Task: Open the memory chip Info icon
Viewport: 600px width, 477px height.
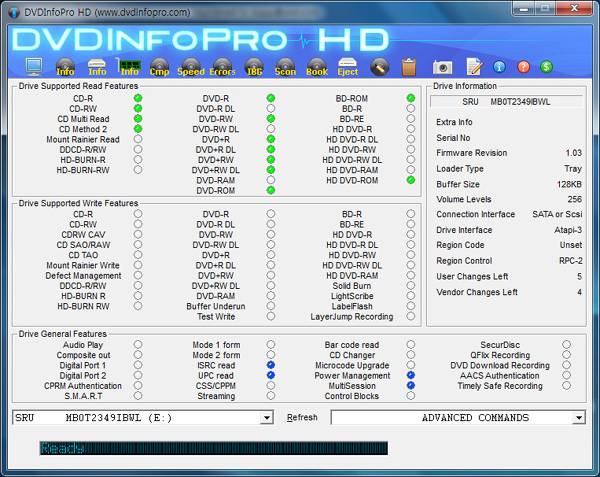Action: coord(129,67)
